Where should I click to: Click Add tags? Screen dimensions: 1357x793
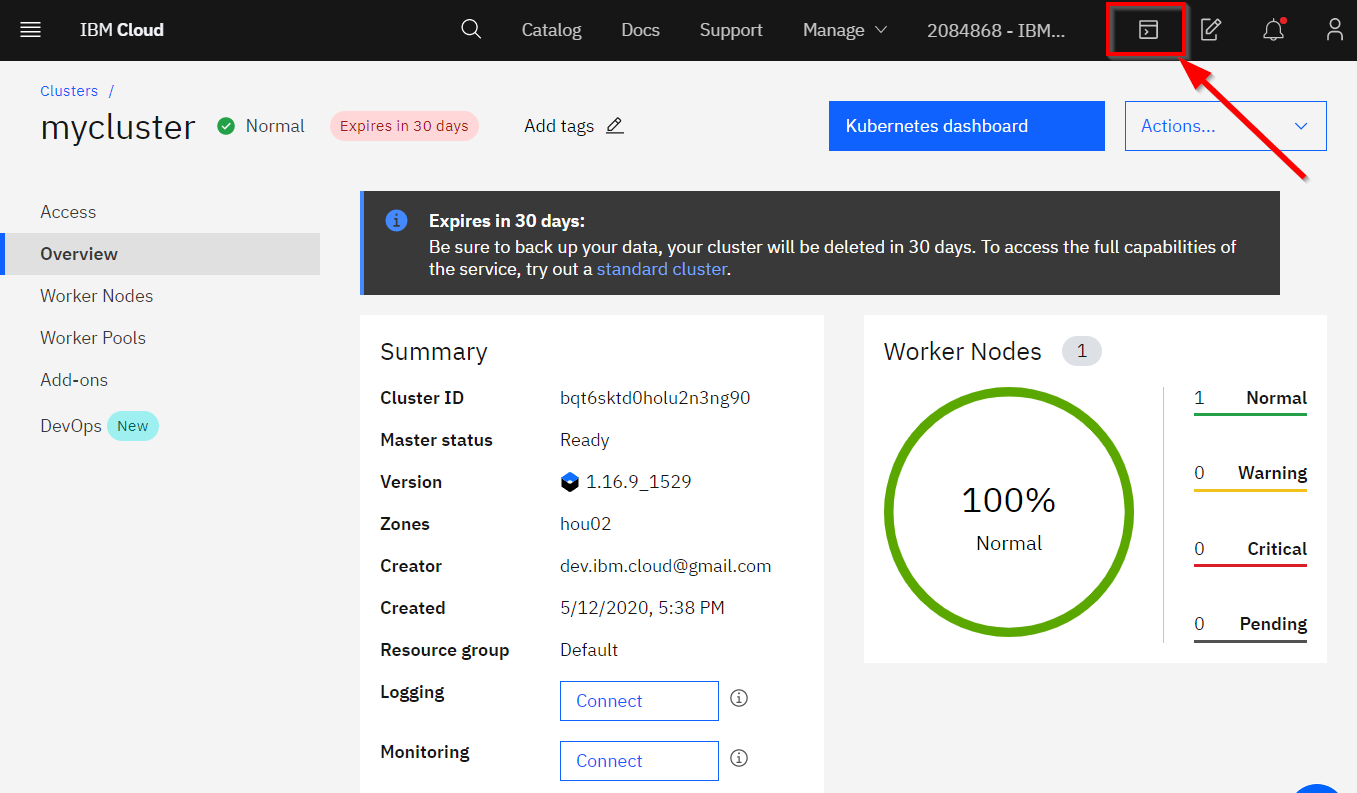click(x=559, y=126)
